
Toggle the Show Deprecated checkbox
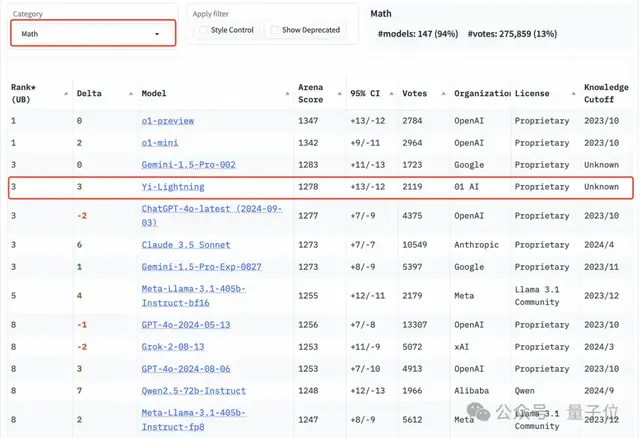pos(275,30)
